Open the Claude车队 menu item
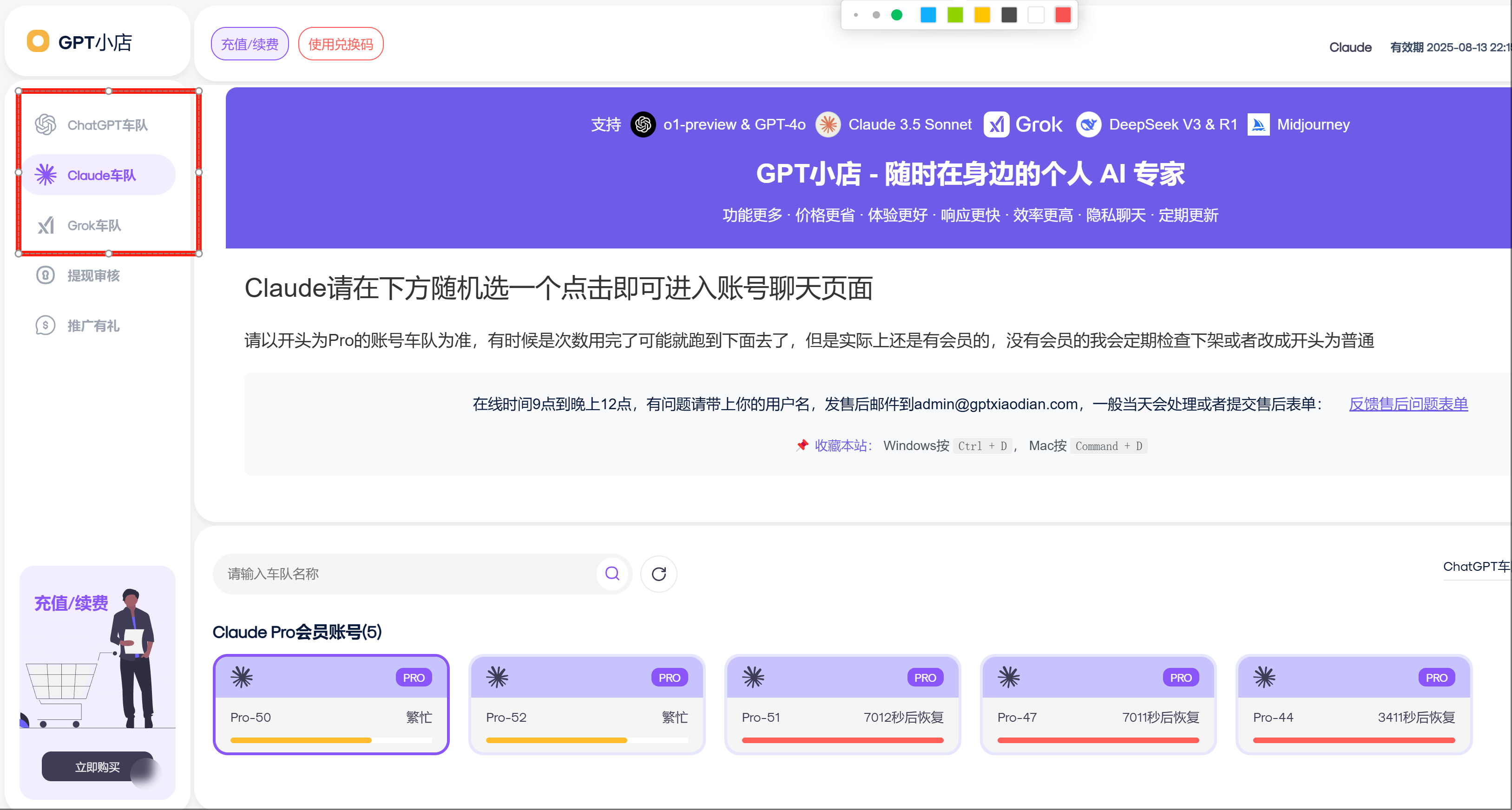Screen dimensions: 1512x810 99,175
